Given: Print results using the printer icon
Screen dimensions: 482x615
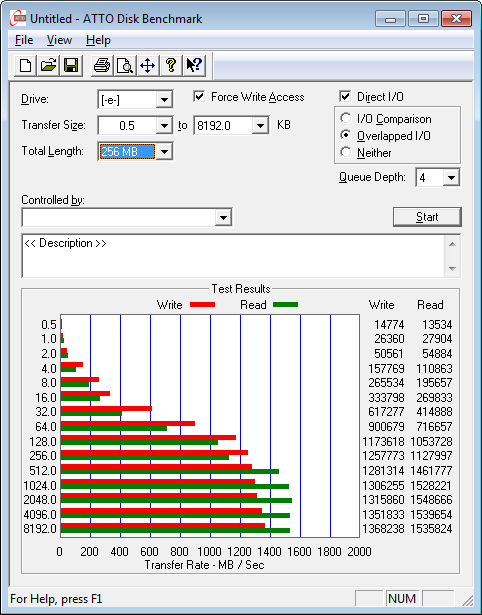Looking at the screenshot, I should tap(102, 65).
